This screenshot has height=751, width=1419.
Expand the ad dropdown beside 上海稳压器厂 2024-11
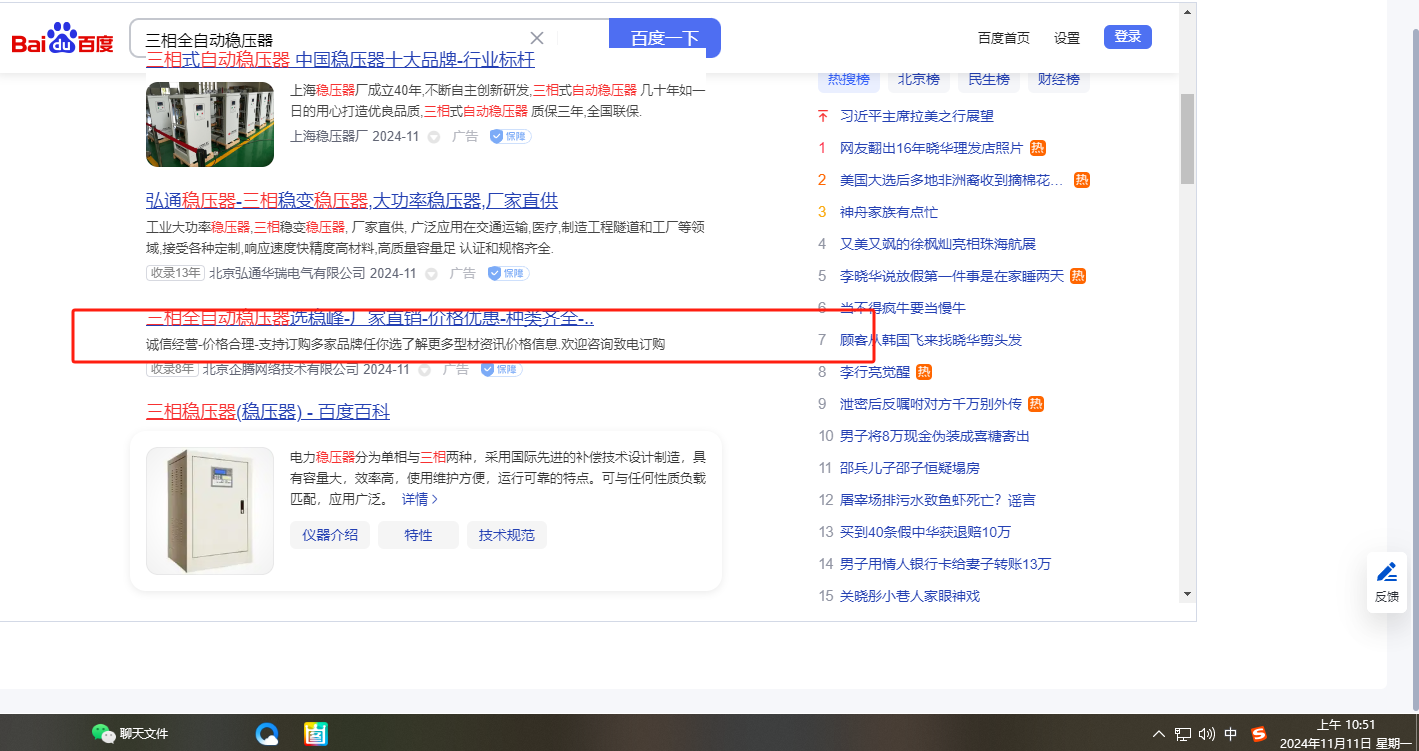click(434, 137)
